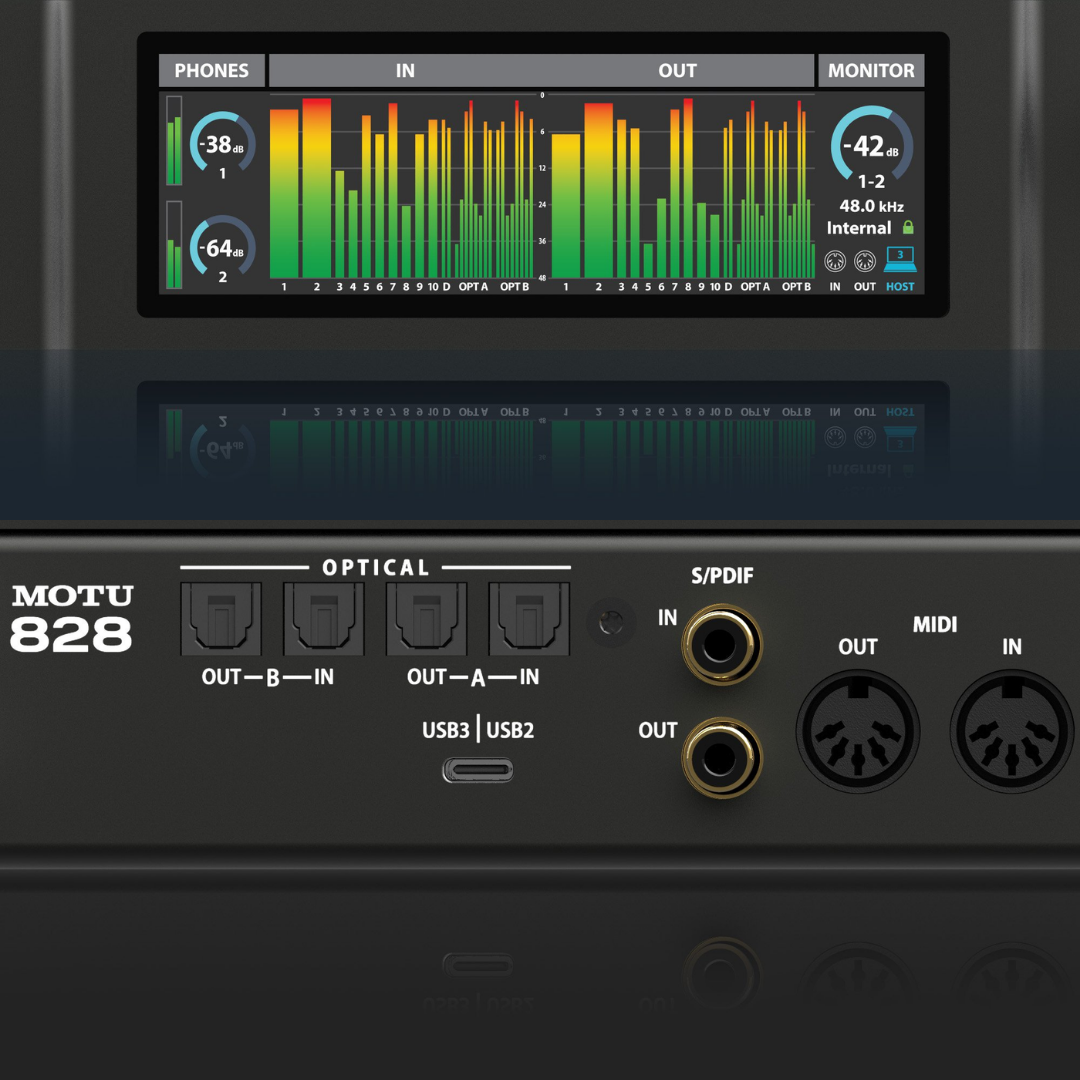Screen dimensions: 1080x1080
Task: Click the optical bank B IN port
Action: 324,619
